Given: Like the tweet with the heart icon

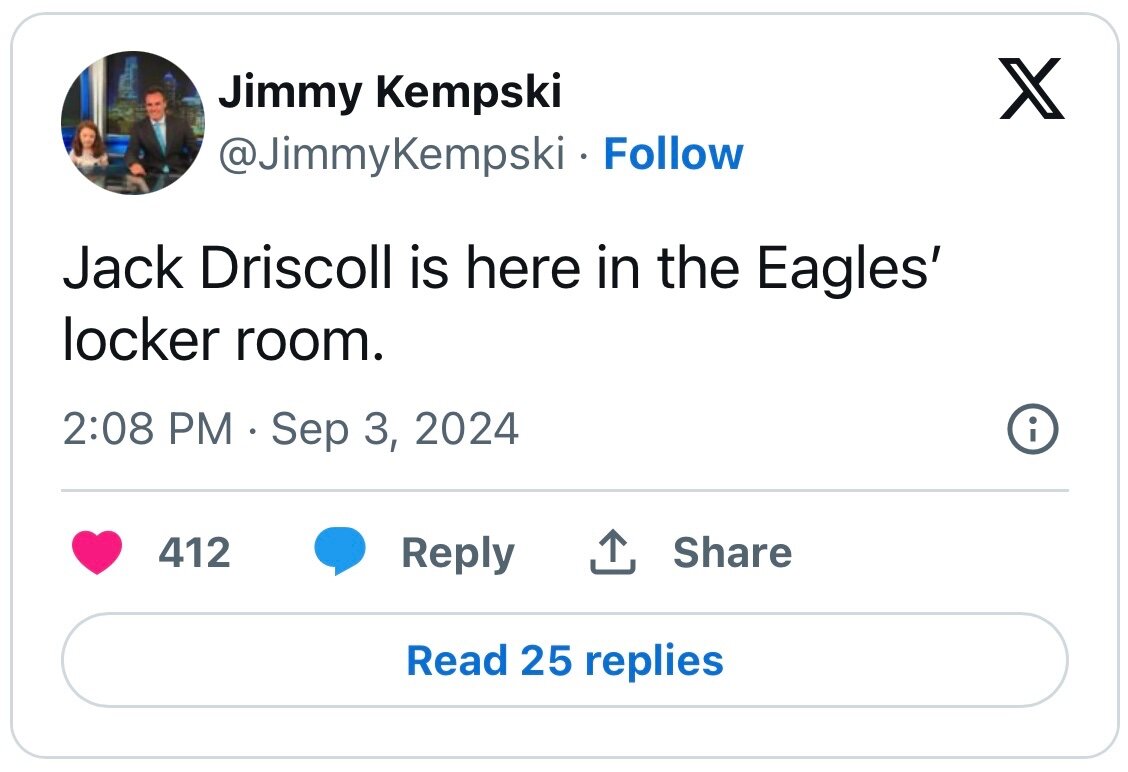Looking at the screenshot, I should (x=97, y=552).
